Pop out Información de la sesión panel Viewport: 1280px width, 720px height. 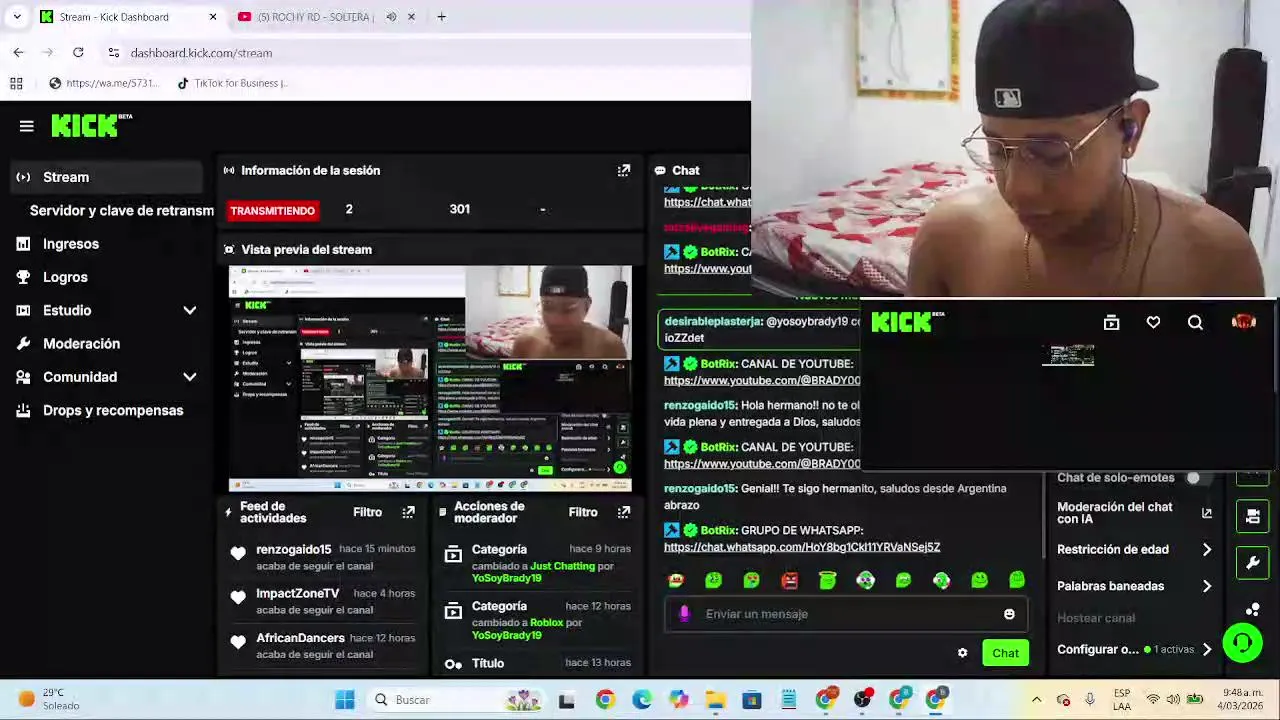(624, 171)
